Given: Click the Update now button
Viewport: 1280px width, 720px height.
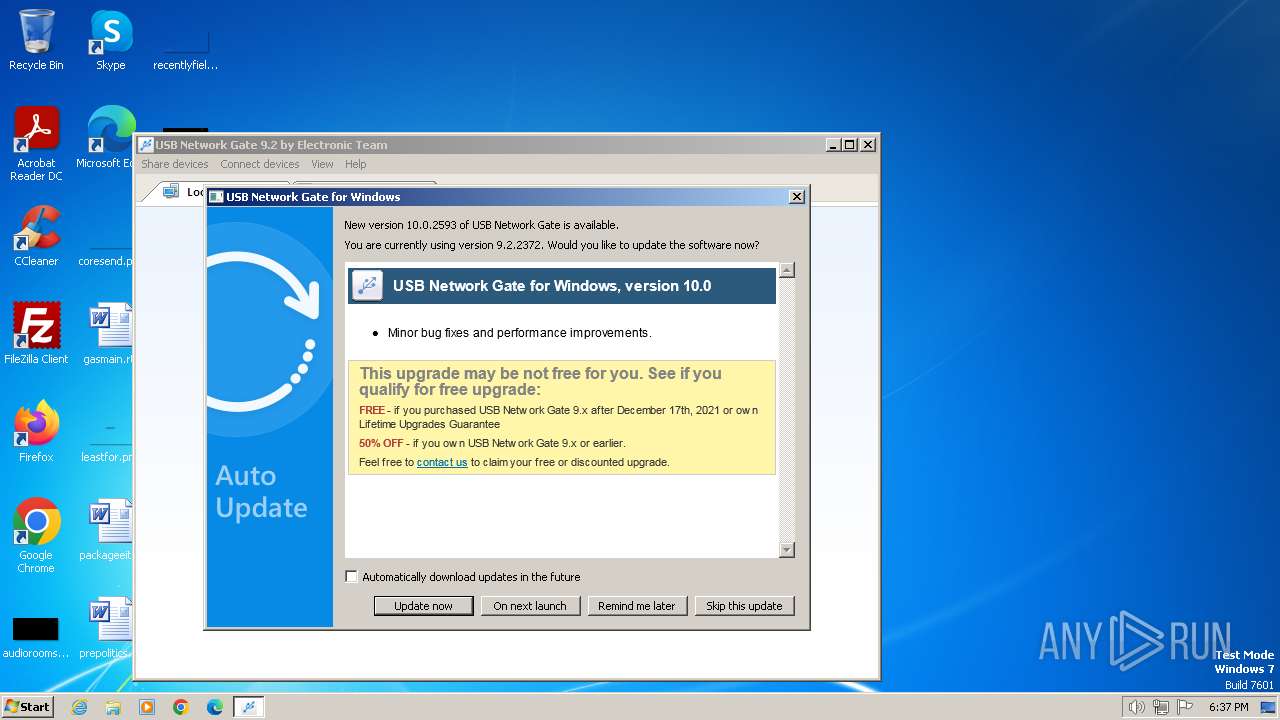Looking at the screenshot, I should pos(423,606).
